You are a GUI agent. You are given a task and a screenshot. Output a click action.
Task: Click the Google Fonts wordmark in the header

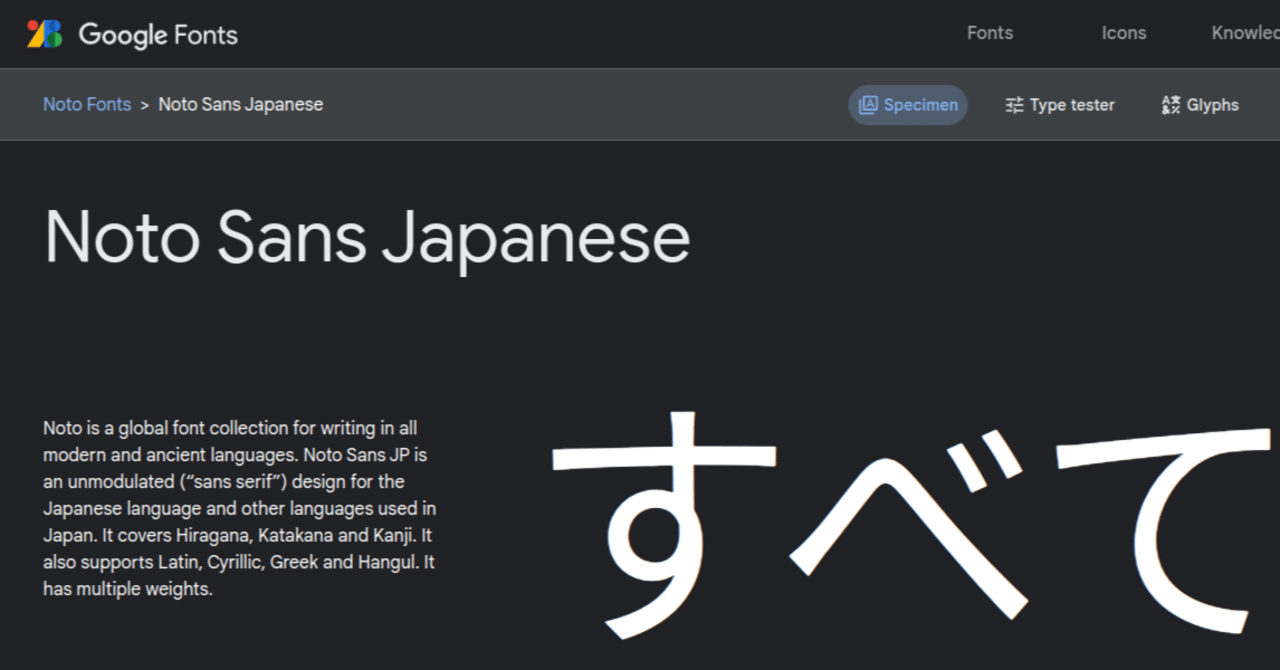click(x=158, y=34)
